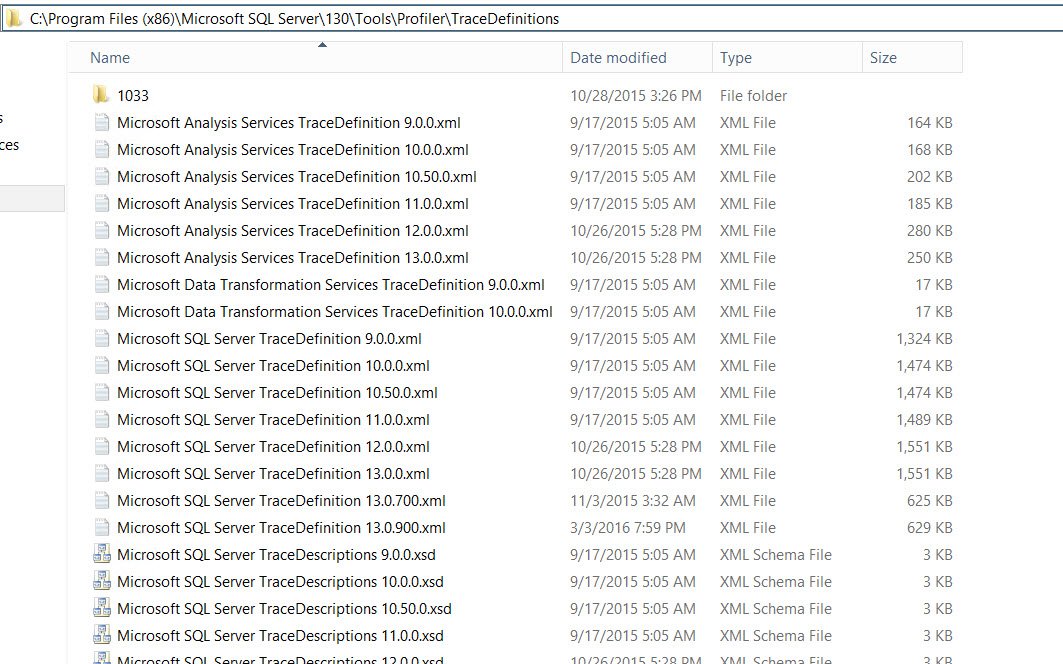
Task: Click the size value 1,489 KB
Action: click(924, 420)
